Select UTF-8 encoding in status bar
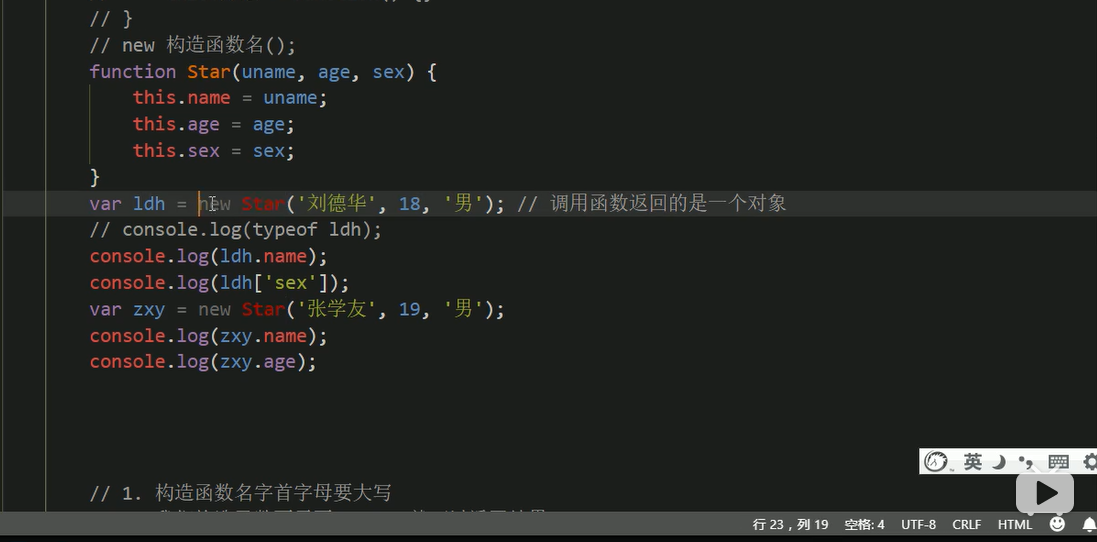This screenshot has height=542, width=1097. [x=919, y=525]
